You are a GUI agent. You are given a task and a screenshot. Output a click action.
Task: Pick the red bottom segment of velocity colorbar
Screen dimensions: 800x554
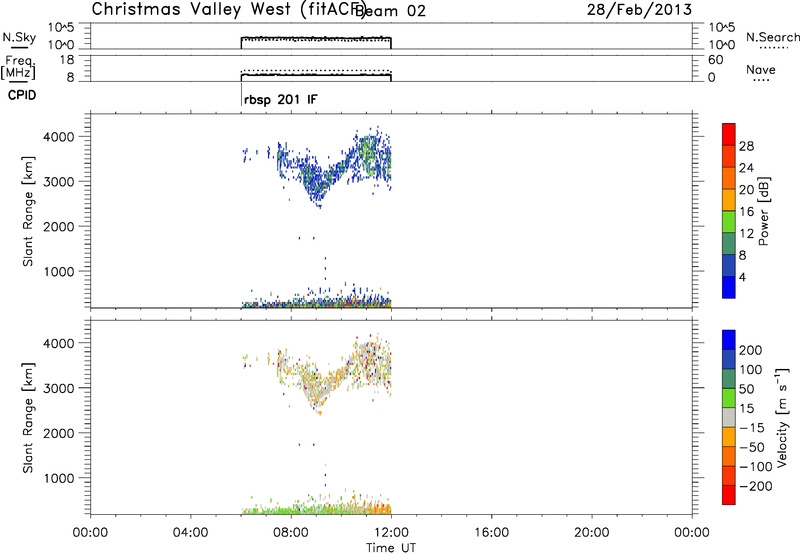729,495
